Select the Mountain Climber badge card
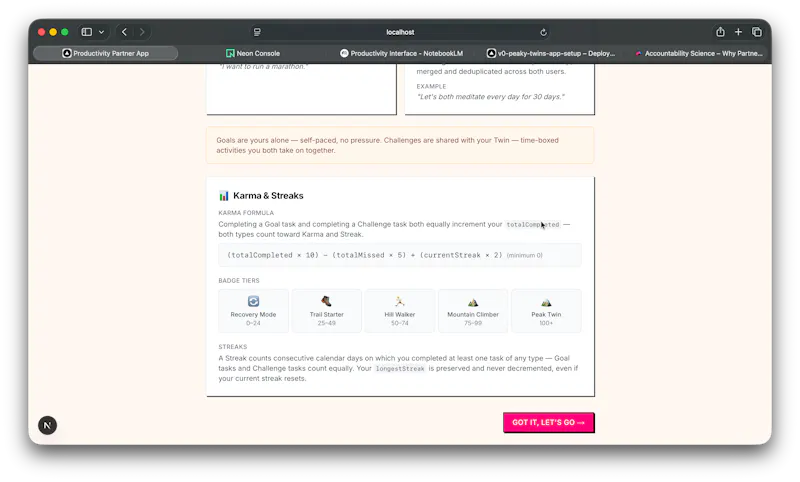Screen dimensions: 800x482 [473, 311]
